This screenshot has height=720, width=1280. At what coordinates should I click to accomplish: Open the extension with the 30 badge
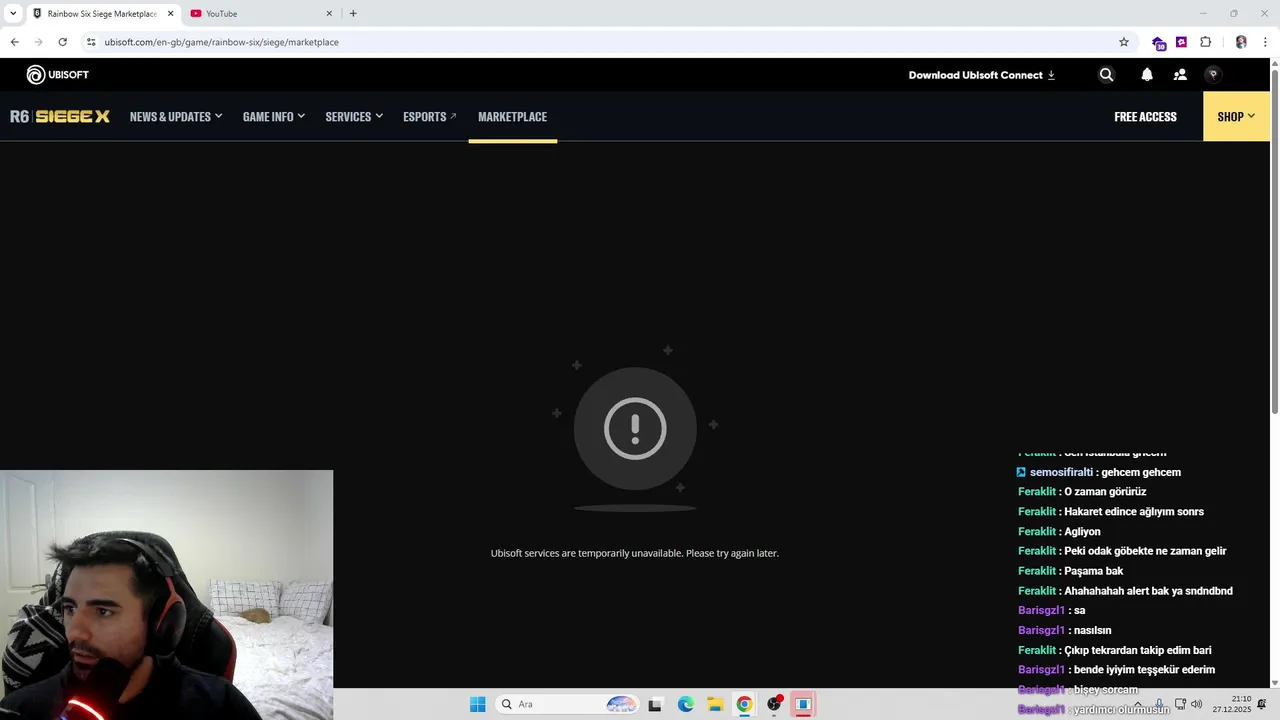click(1158, 43)
